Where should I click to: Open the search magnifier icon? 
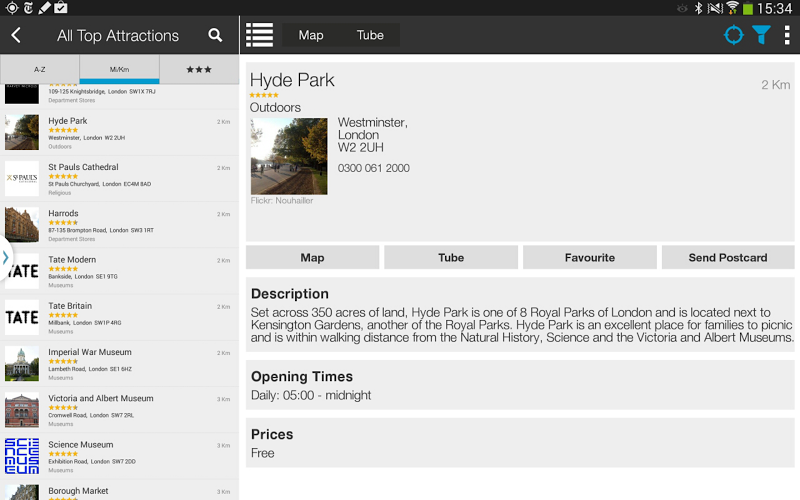click(215, 35)
